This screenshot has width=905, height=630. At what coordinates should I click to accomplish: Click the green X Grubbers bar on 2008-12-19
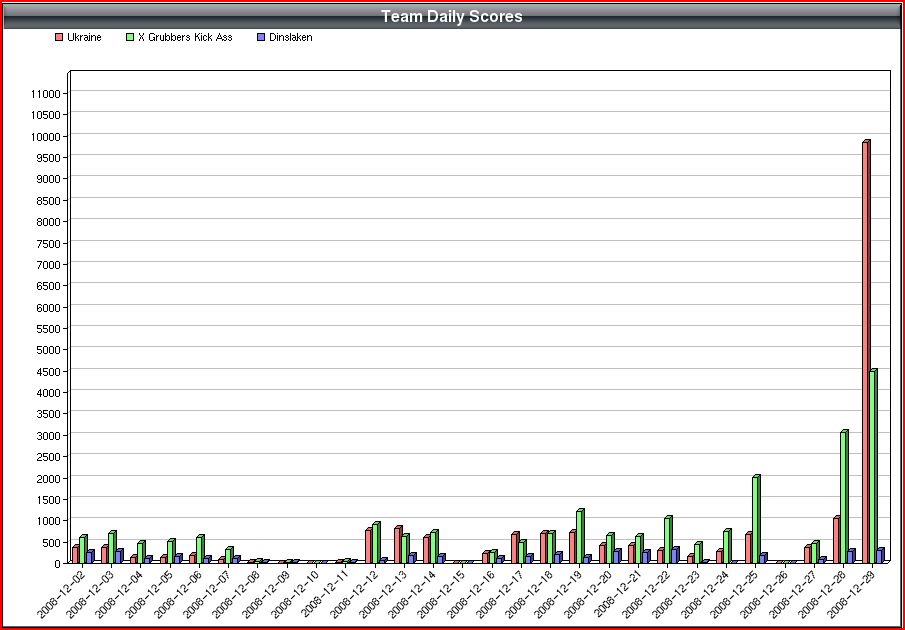tap(580, 536)
